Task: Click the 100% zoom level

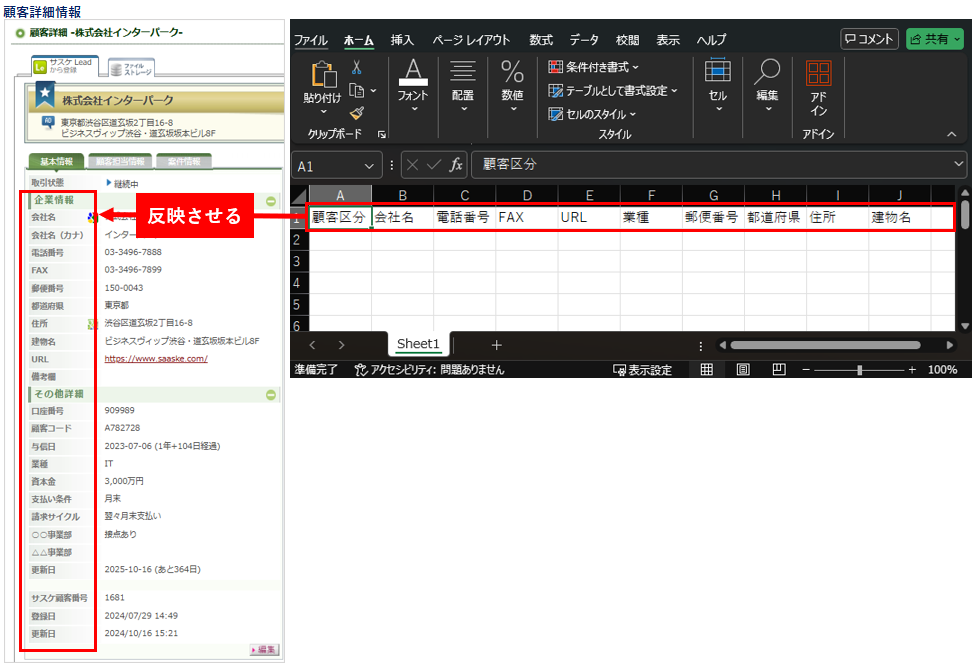Action: [x=942, y=370]
